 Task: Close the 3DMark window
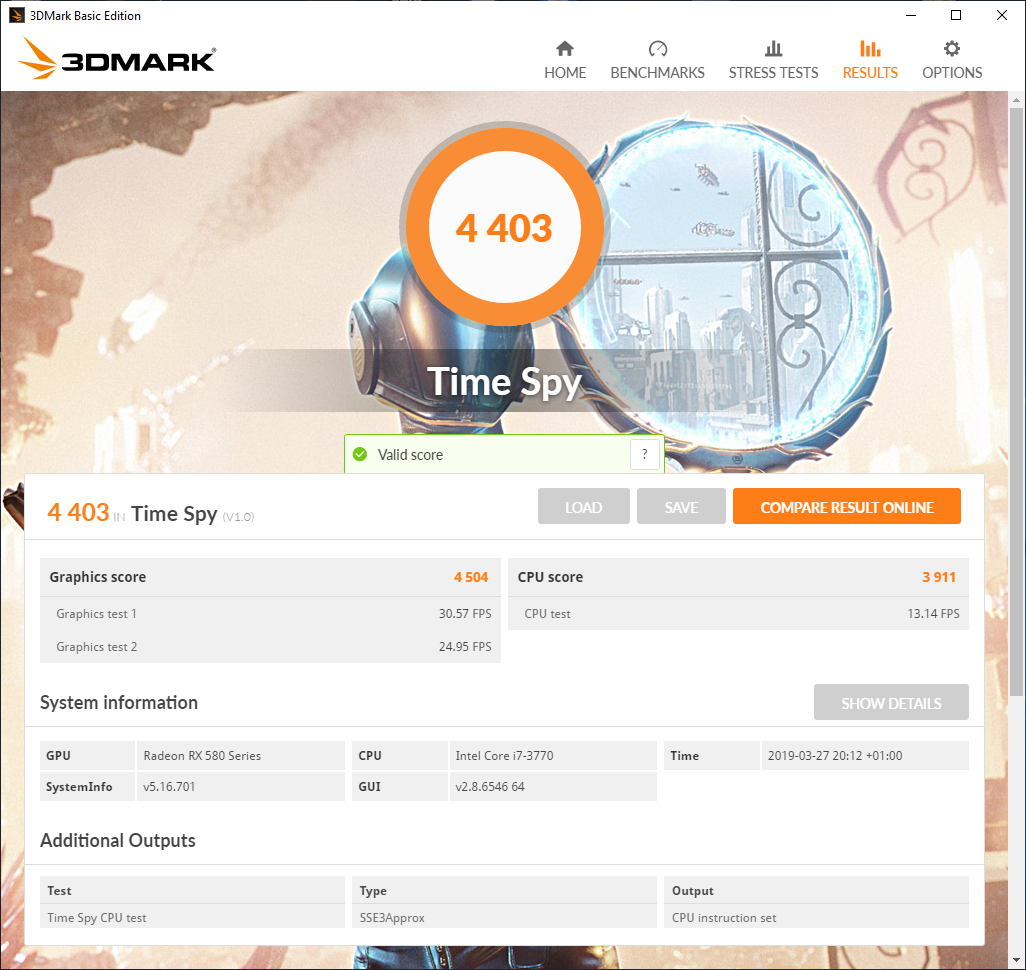point(1002,15)
